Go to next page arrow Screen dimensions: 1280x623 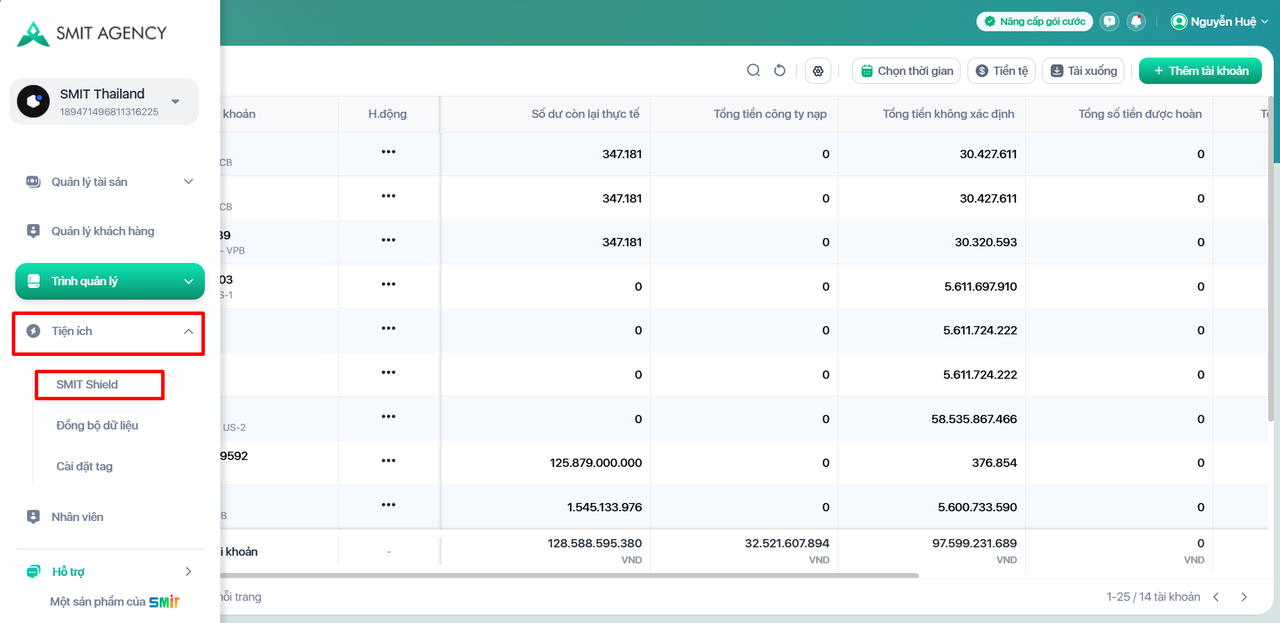(x=1244, y=597)
